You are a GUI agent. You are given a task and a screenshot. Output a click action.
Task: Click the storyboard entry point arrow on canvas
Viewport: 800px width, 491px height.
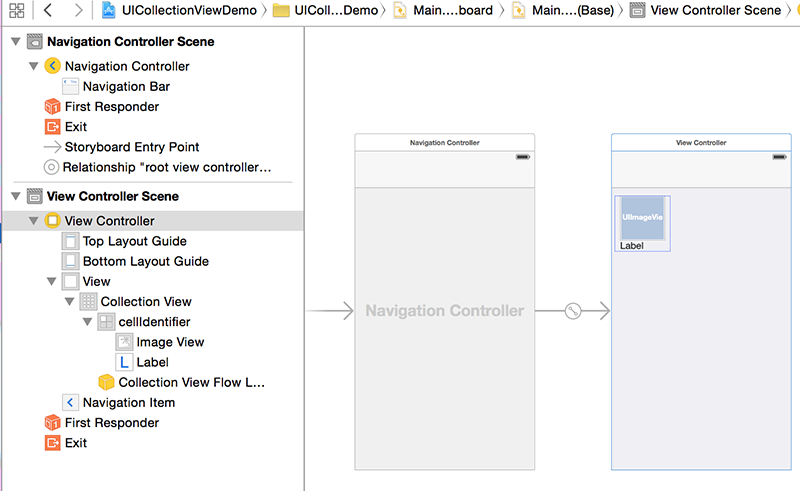point(330,310)
